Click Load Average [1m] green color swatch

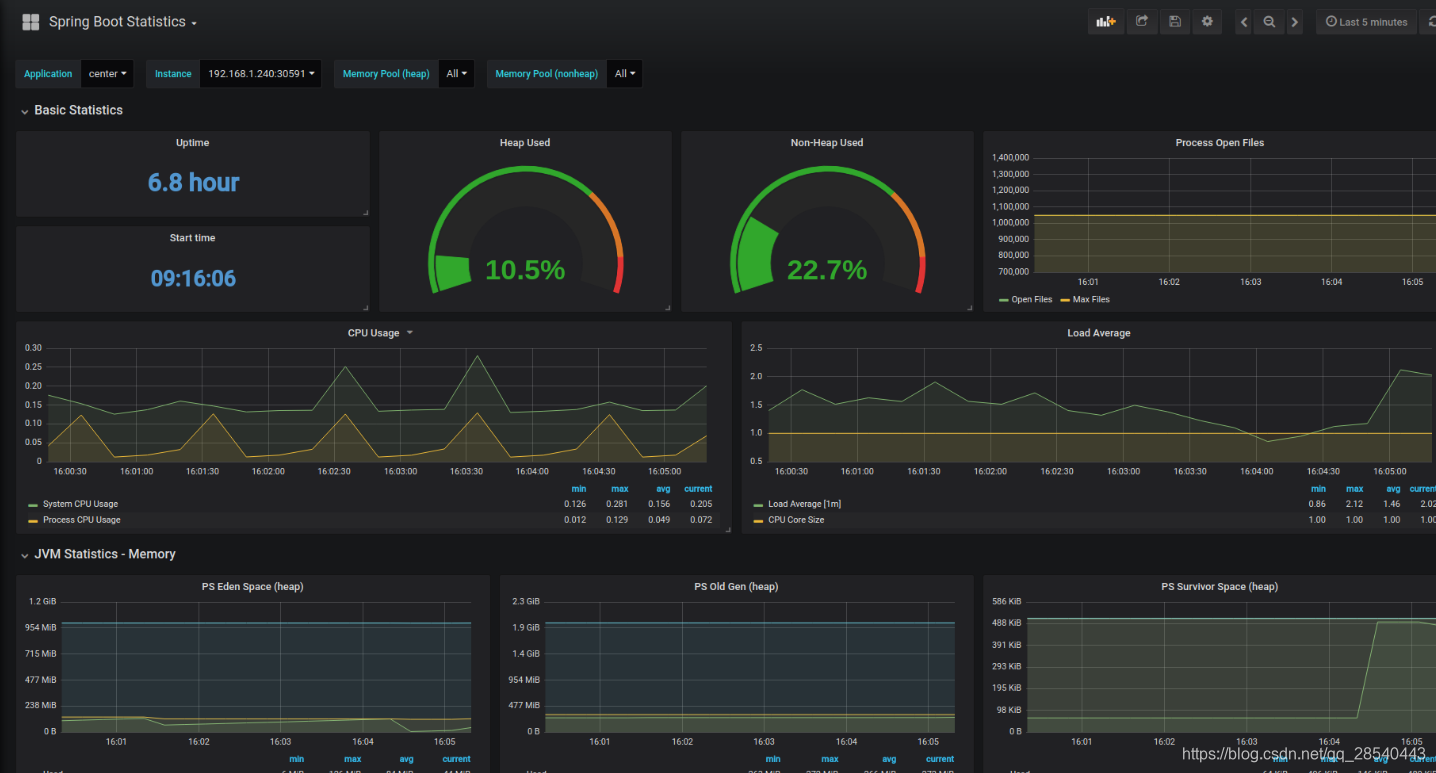pyautogui.click(x=758, y=505)
